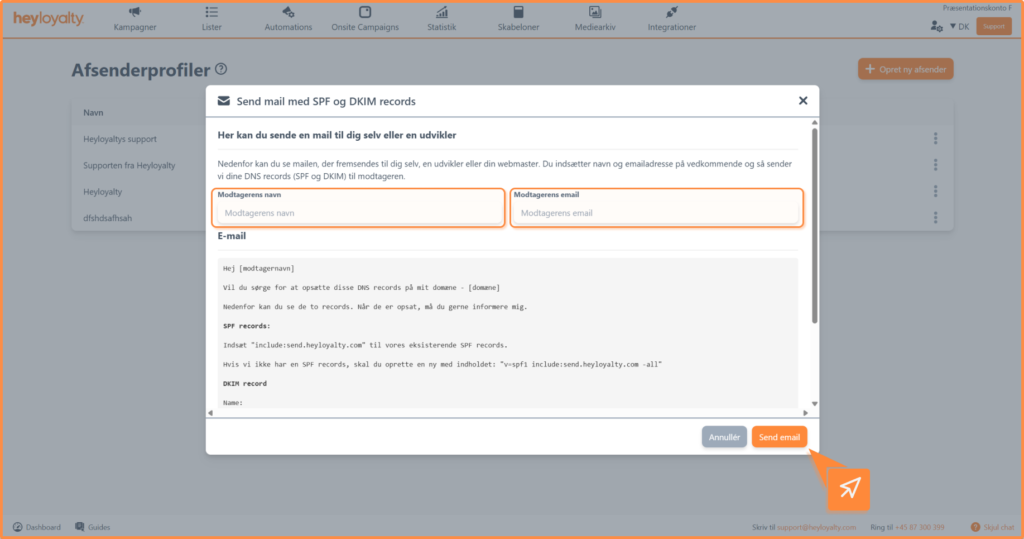Click the dialog's vertical scrollbar
This screenshot has width=1024, height=539.
click(815, 225)
